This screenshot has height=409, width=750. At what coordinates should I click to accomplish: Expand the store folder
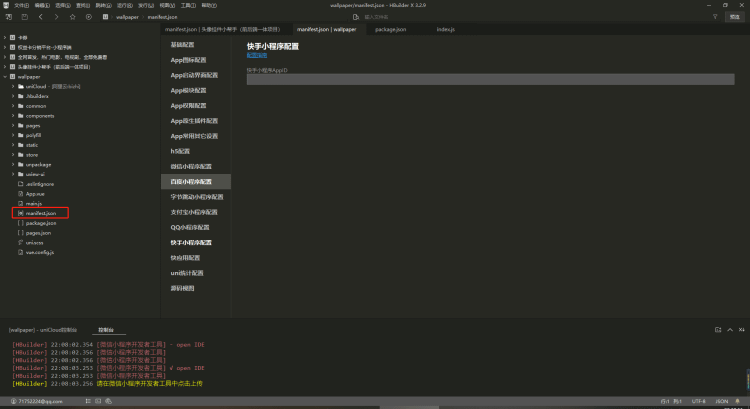point(13,155)
